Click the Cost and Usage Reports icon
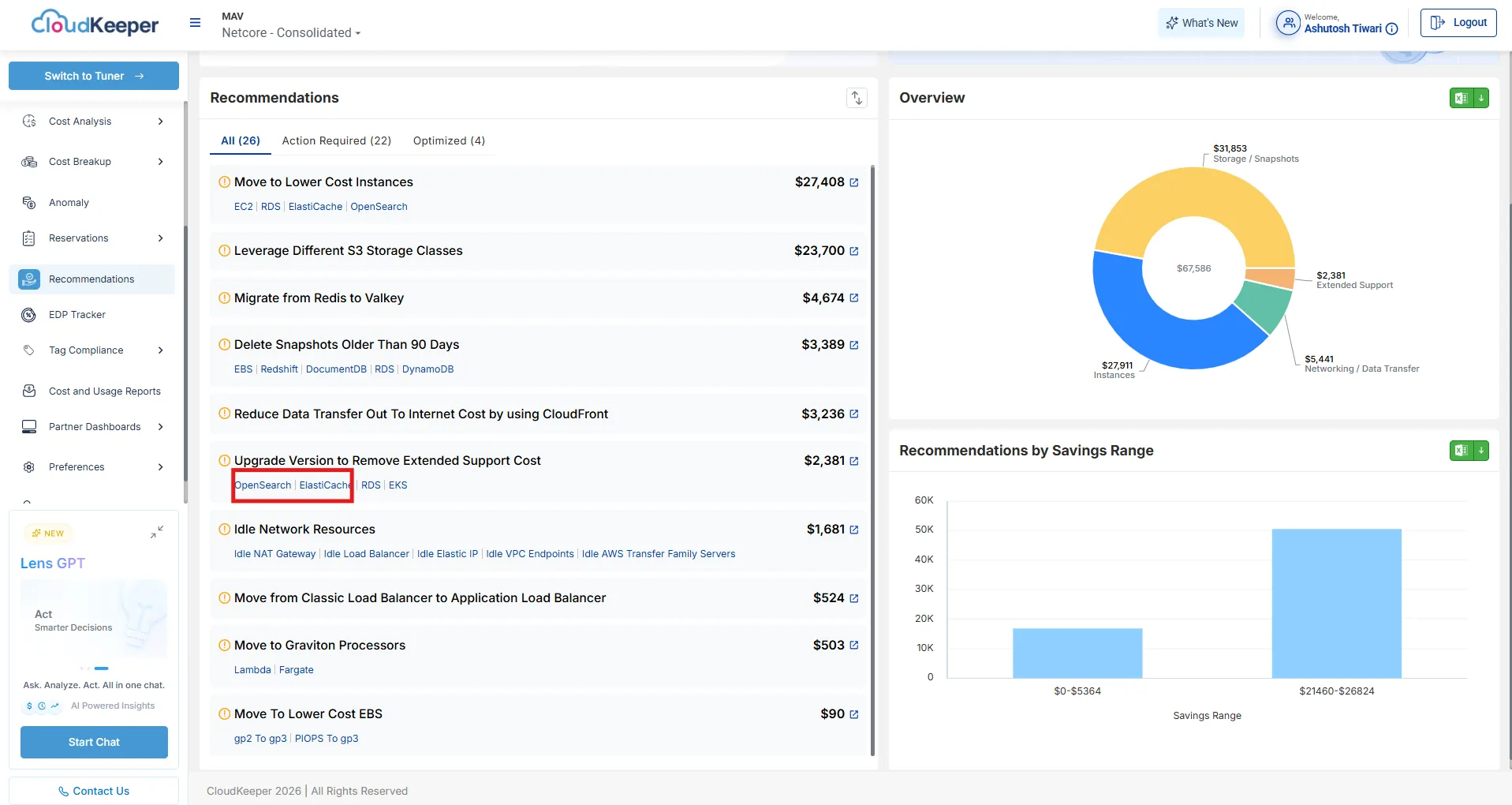The width and height of the screenshot is (1512, 805). coord(29,391)
